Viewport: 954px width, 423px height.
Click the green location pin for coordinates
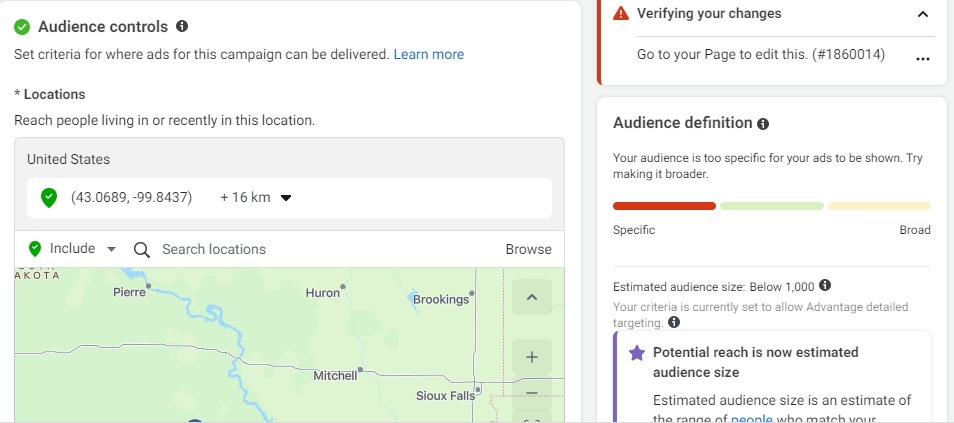(x=49, y=198)
